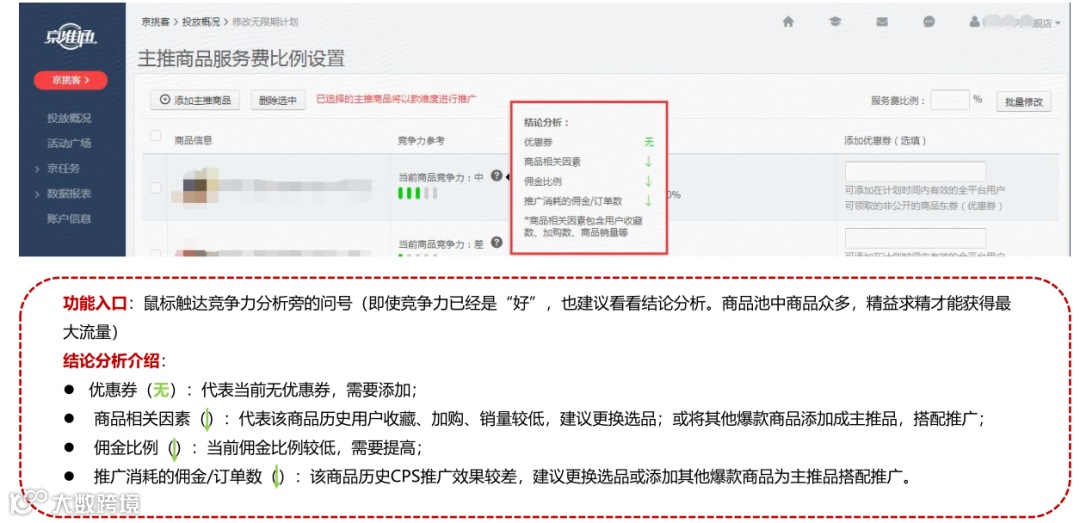1080x523 pixels.
Task: Check the first product row checkbox
Action: 156,187
